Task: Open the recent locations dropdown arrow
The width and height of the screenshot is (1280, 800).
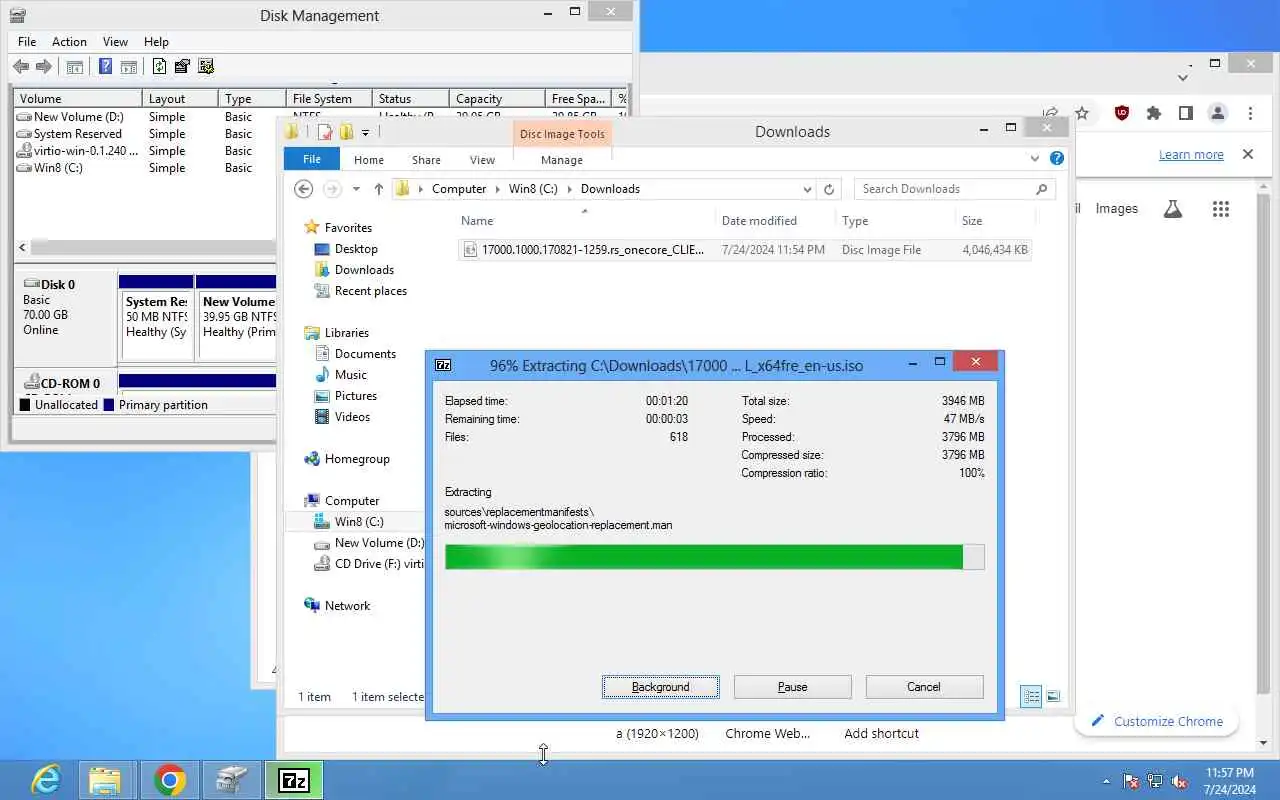Action: click(x=356, y=189)
